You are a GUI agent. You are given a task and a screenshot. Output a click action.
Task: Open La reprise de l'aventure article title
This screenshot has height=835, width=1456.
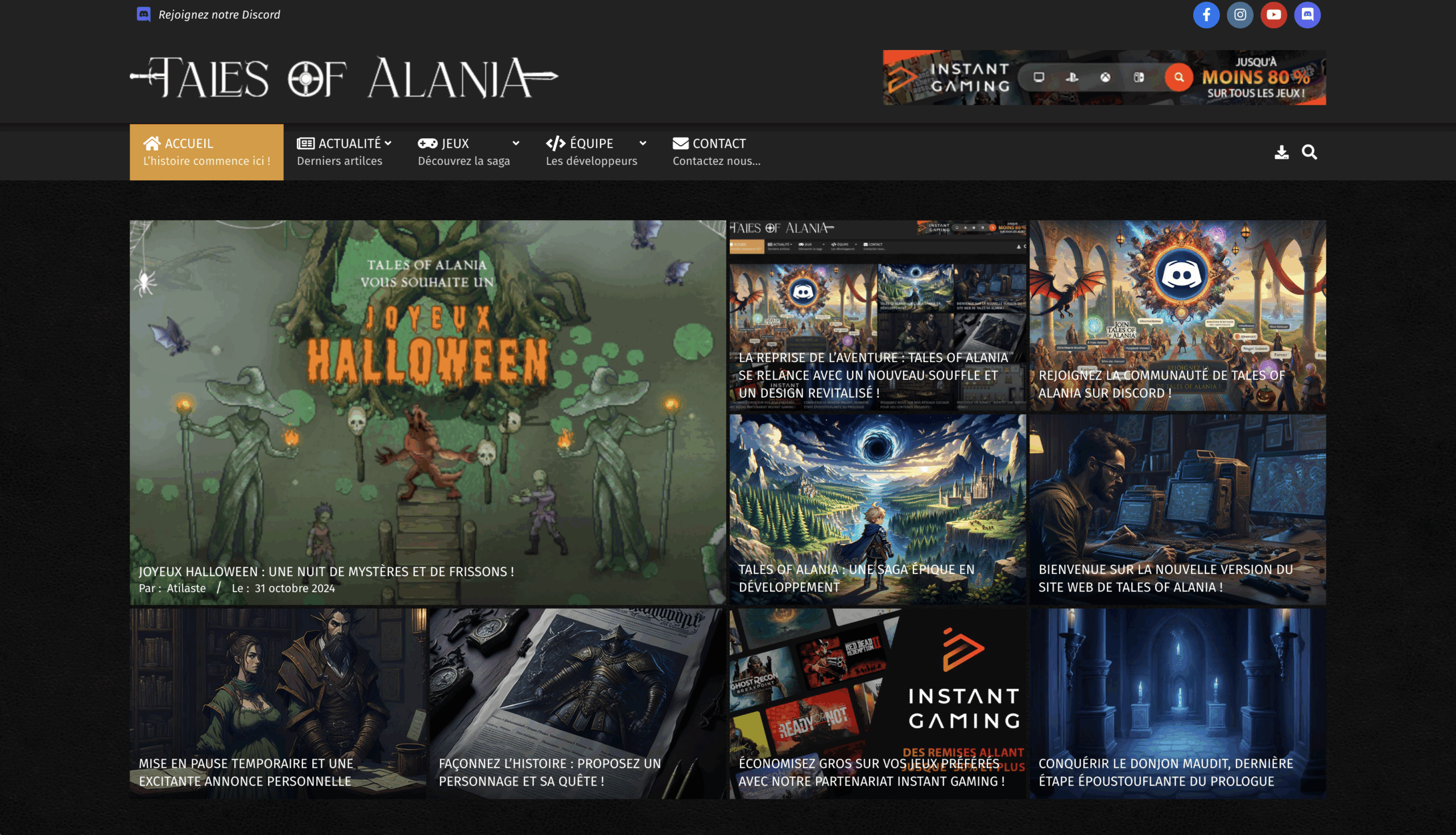(874, 375)
